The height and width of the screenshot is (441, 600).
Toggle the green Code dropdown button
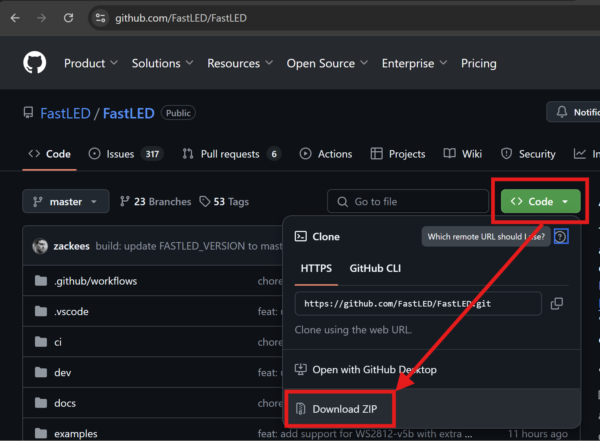(x=540, y=201)
